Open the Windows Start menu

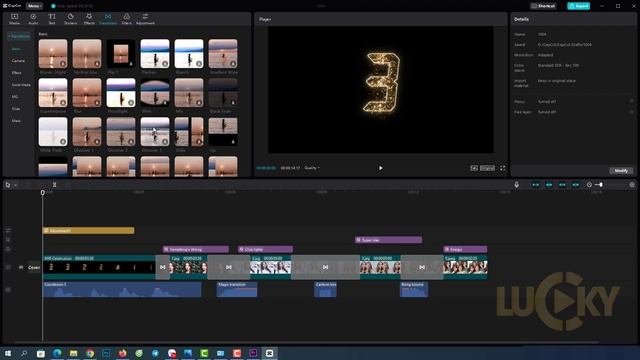click(x=8, y=353)
